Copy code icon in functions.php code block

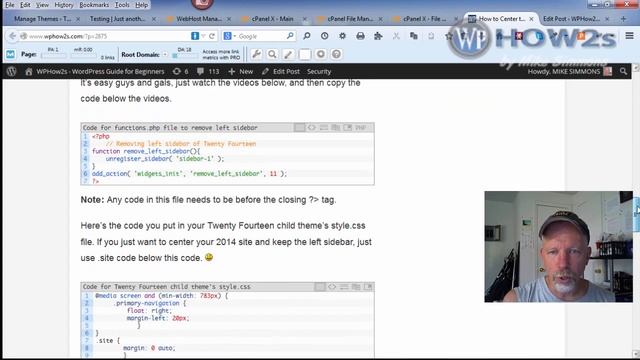pyautogui.click(x=336, y=128)
